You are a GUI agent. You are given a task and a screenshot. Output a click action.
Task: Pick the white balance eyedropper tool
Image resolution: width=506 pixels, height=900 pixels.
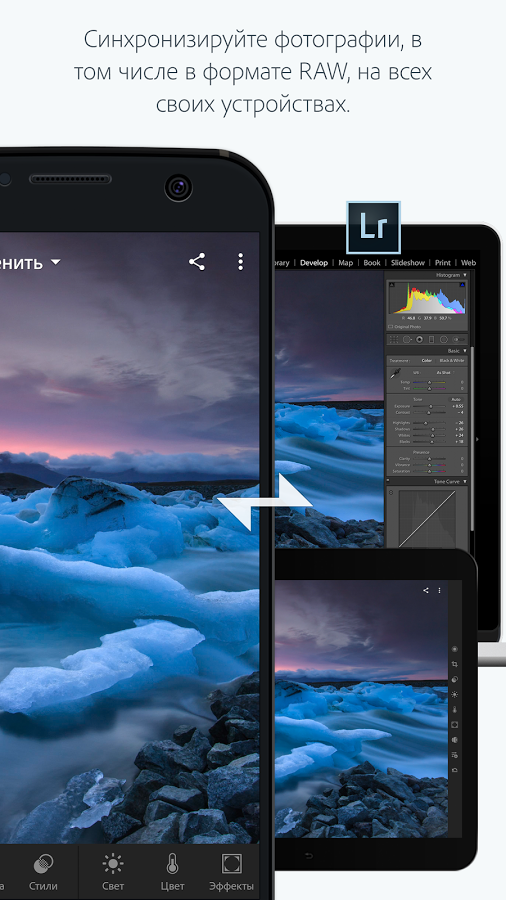(395, 375)
